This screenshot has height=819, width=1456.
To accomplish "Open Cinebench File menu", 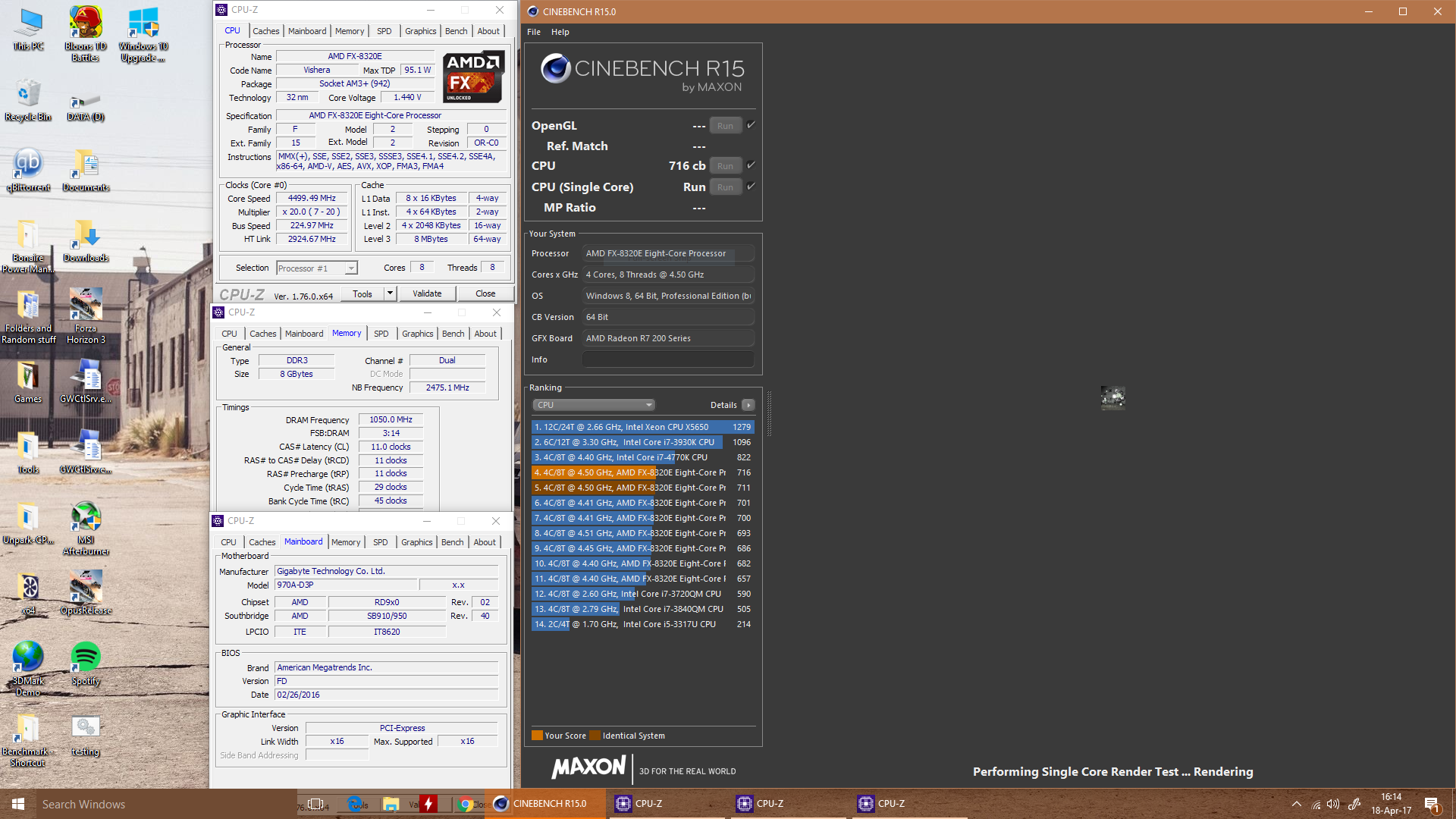I will [x=534, y=32].
